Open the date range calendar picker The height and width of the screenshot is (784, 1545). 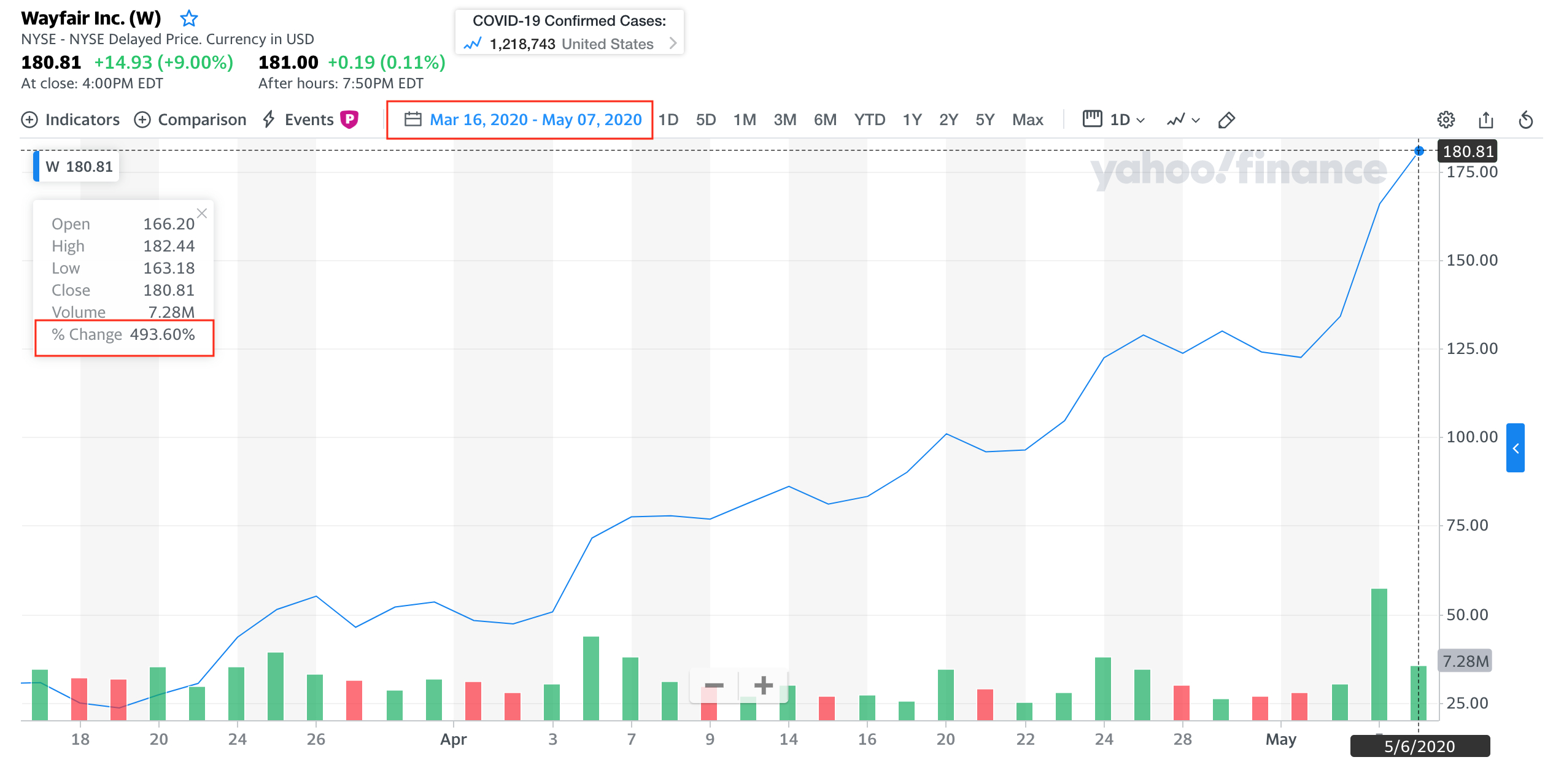(523, 120)
